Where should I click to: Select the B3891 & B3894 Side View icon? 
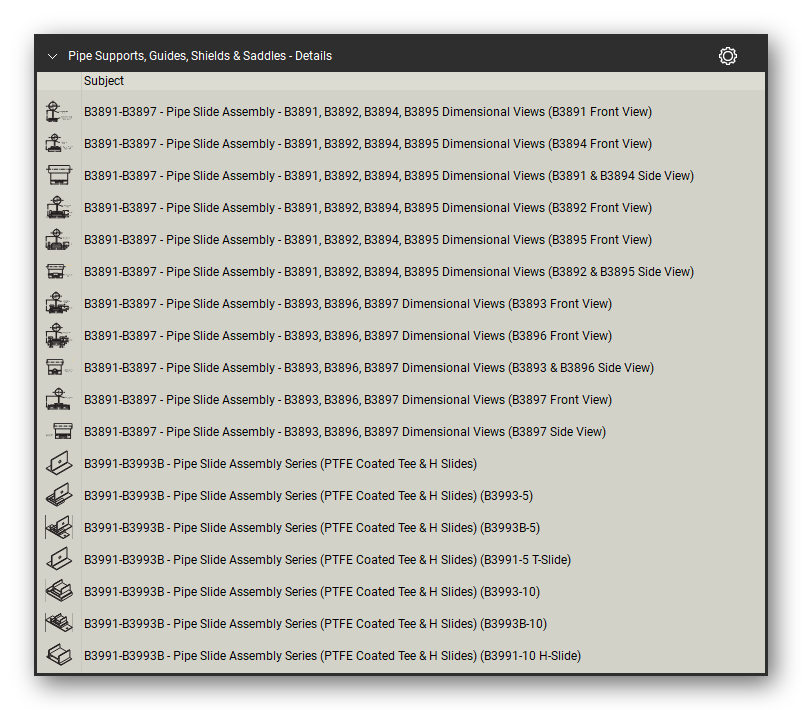click(59, 175)
